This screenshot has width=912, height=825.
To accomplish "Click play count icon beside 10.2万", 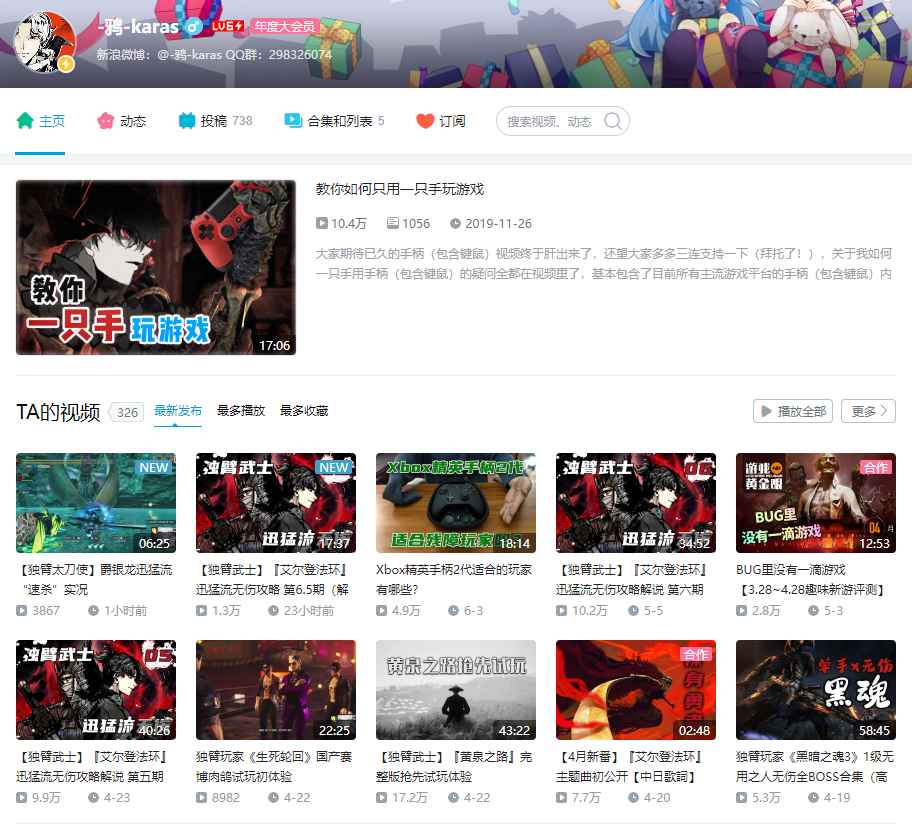I will [x=561, y=611].
